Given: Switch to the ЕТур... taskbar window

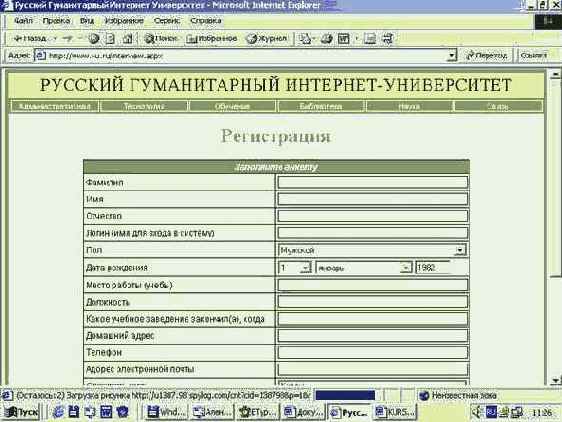Looking at the screenshot, I should pos(258,412).
